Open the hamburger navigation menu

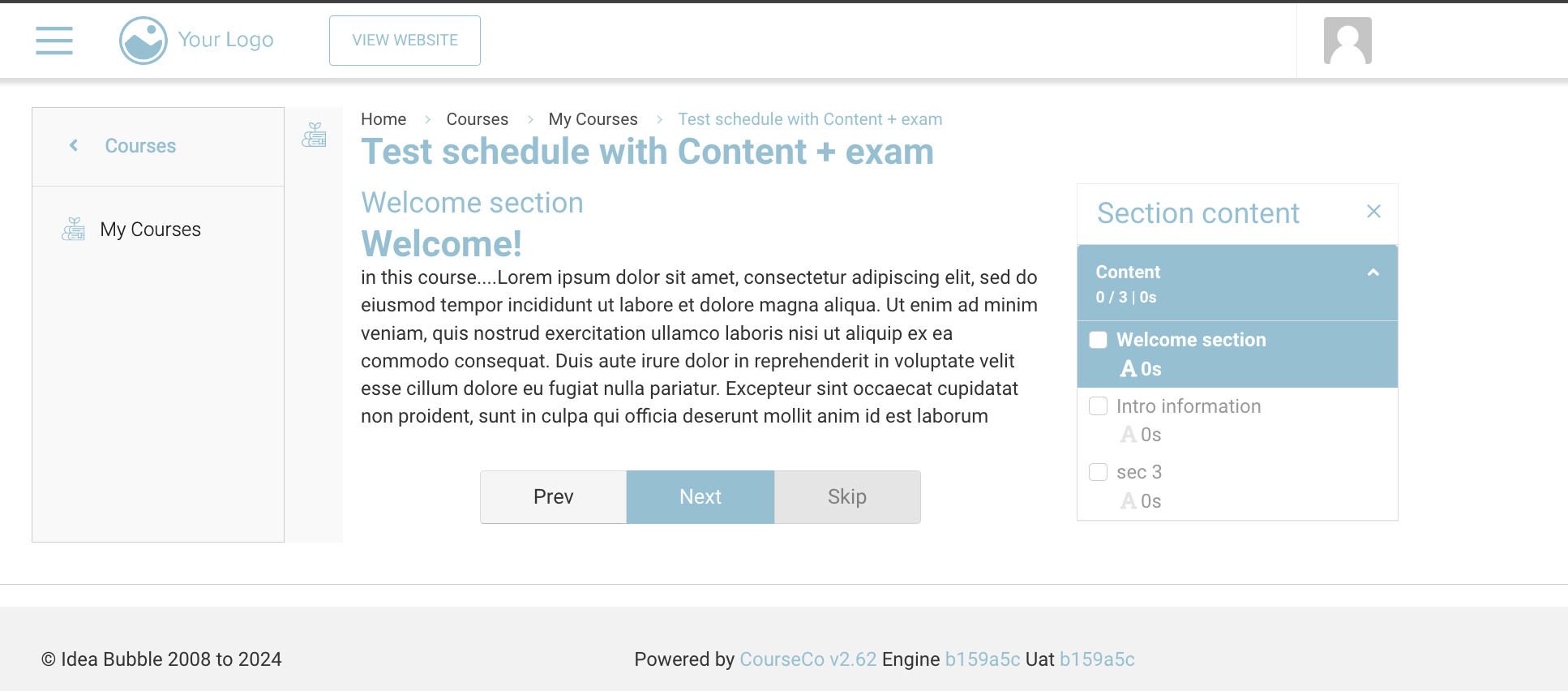click(x=54, y=41)
